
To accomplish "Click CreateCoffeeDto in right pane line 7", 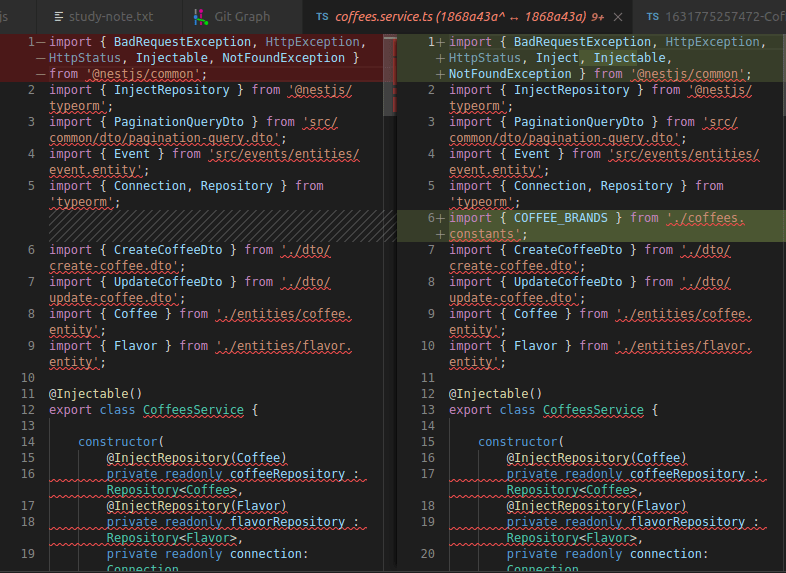I will [x=568, y=250].
